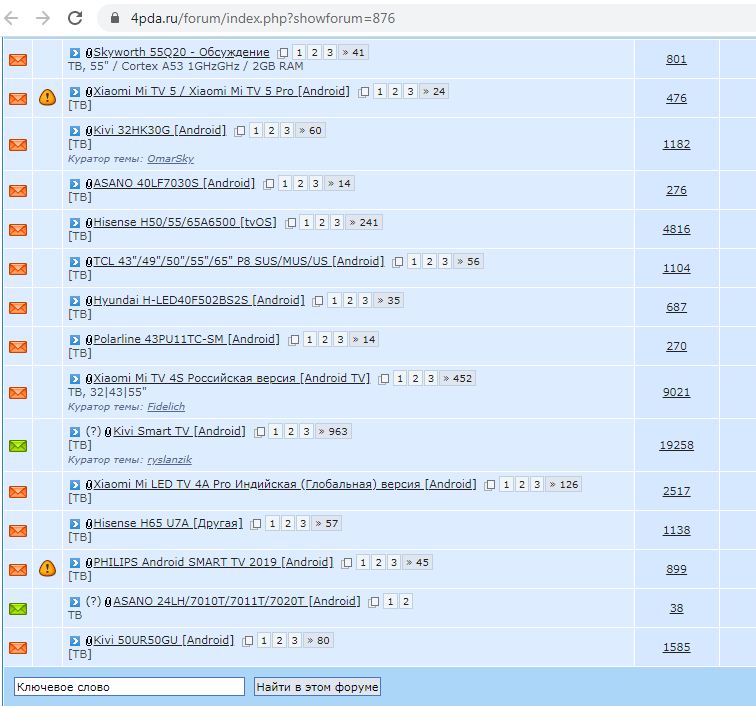Jump to newest post in Hisense H65 U7A topic
This screenshot has width=756, height=706.
click(x=75, y=524)
